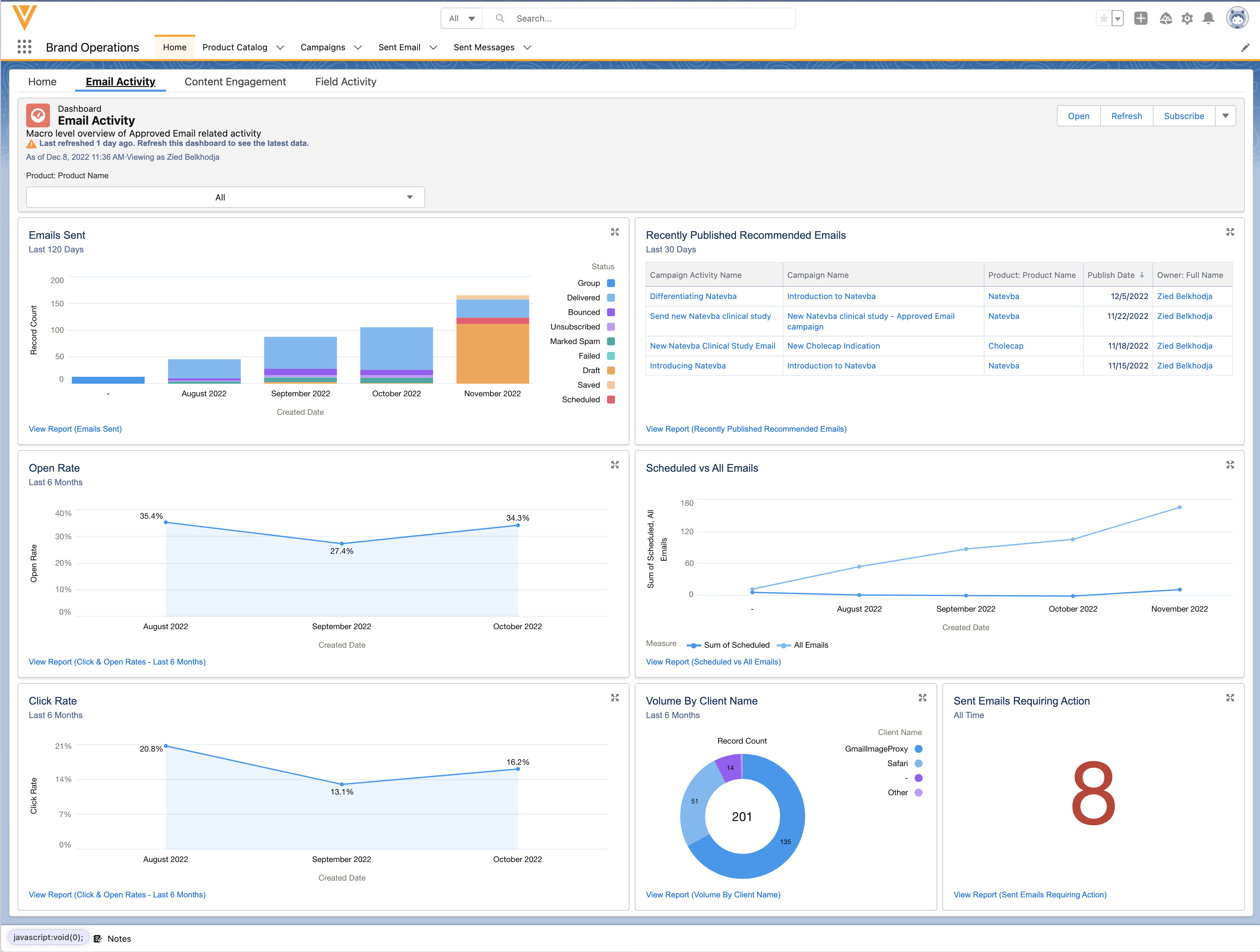This screenshot has width=1260, height=952.
Task: Open the Setup gear icon
Action: (x=1187, y=18)
